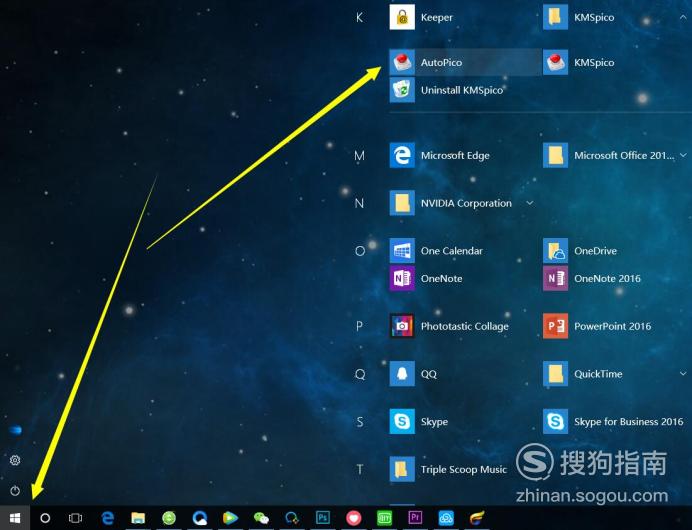This screenshot has height=530, width=692.
Task: Click the letter N section header
Action: [x=360, y=203]
